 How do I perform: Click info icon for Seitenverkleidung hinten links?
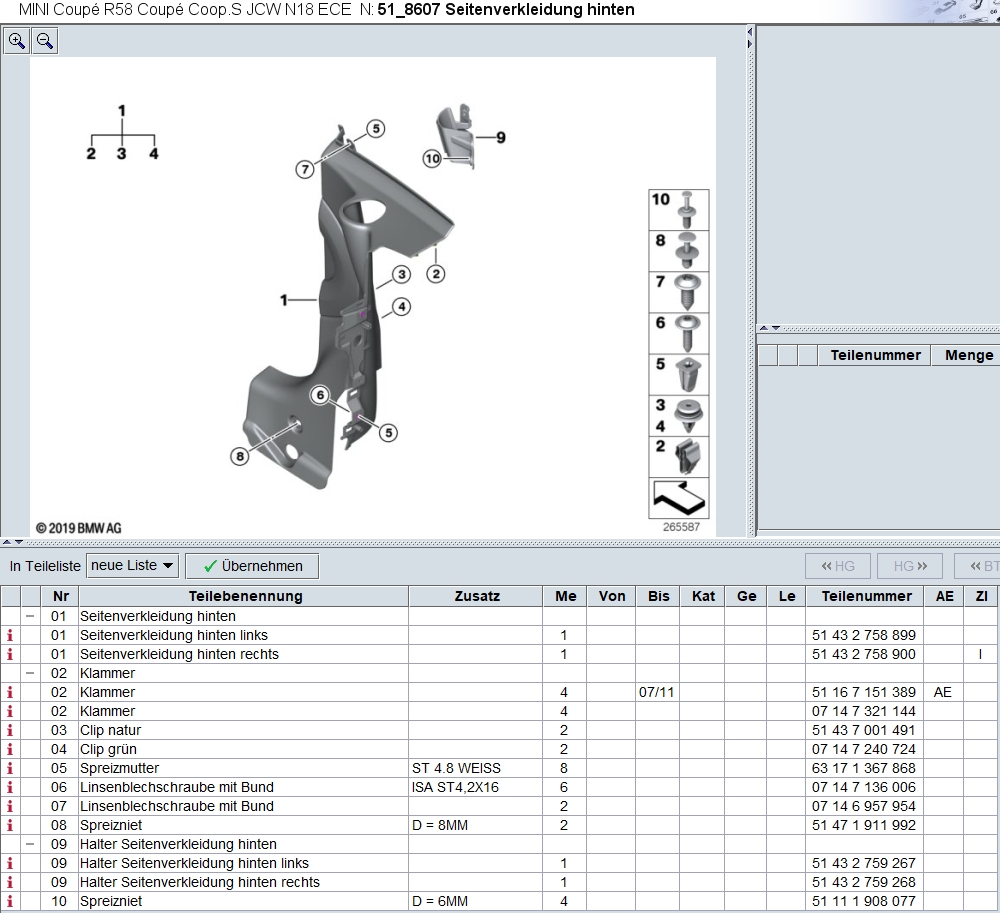pyautogui.click(x=11, y=635)
